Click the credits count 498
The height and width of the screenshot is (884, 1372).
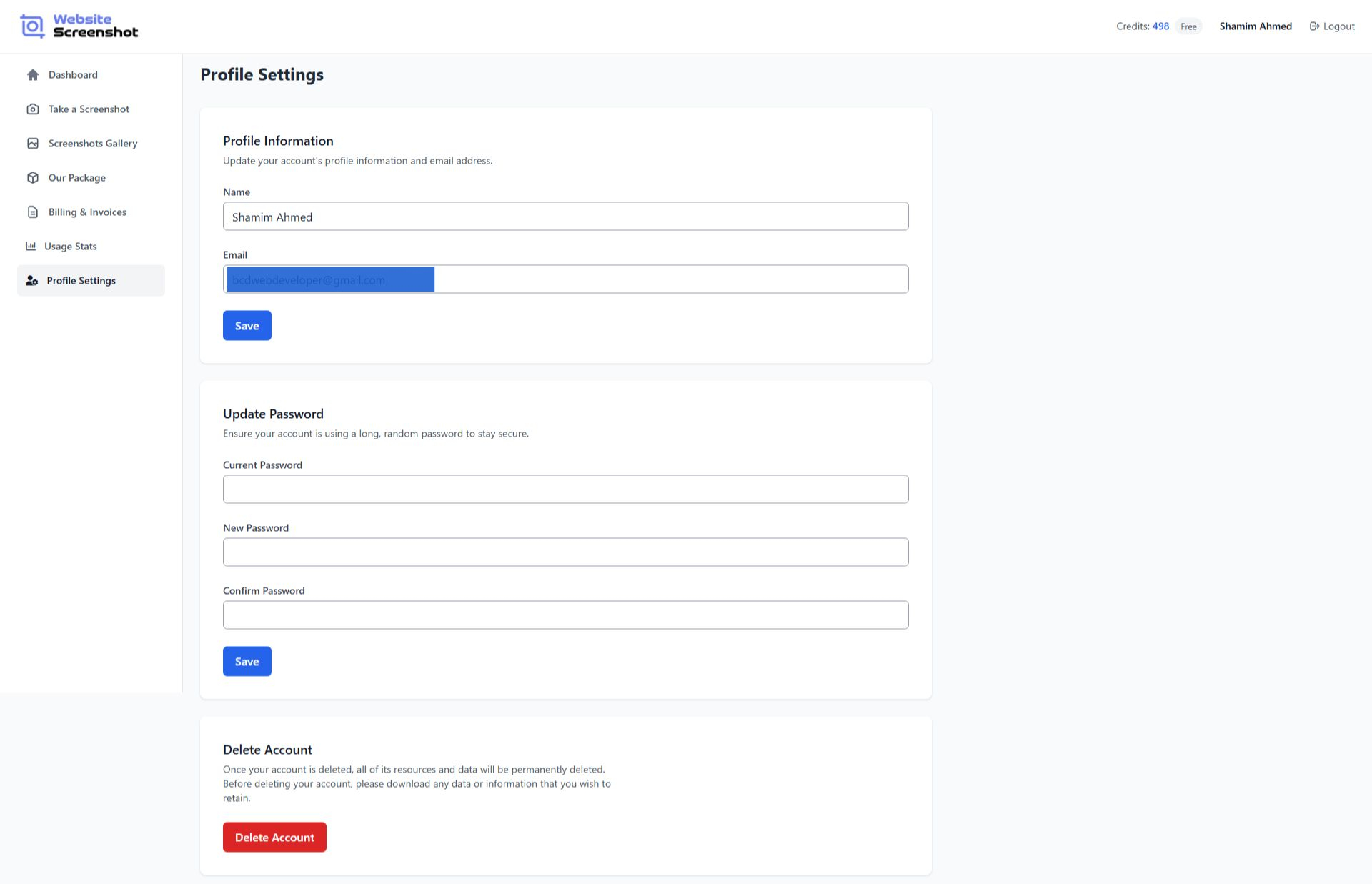point(1160,26)
